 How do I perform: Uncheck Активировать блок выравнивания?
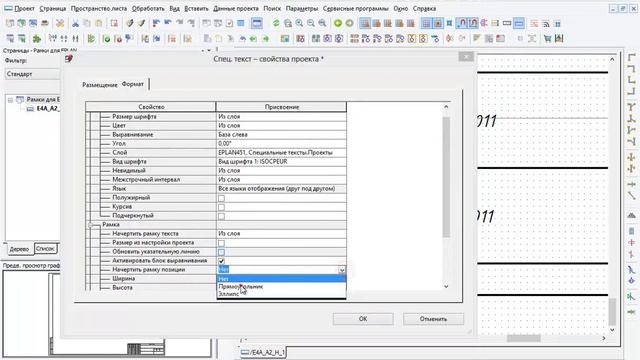[221, 261]
